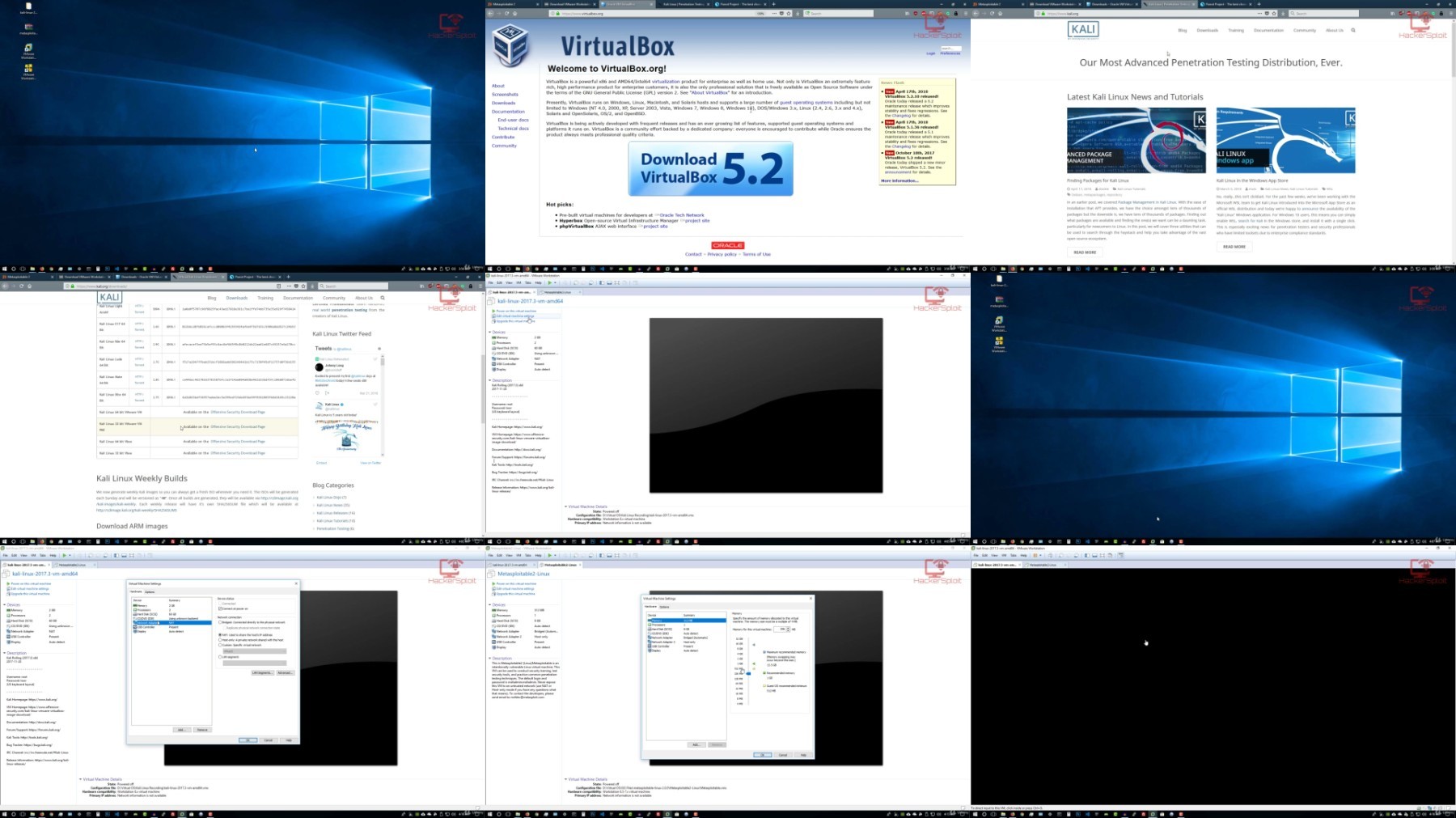The width and height of the screenshot is (1456, 818).
Task: Click the Download VirtualBox 5.2 button
Action: click(x=711, y=168)
